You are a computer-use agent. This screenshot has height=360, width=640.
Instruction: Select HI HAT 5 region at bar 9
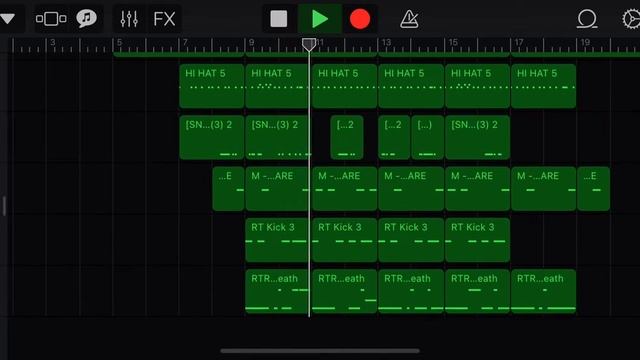coord(277,86)
